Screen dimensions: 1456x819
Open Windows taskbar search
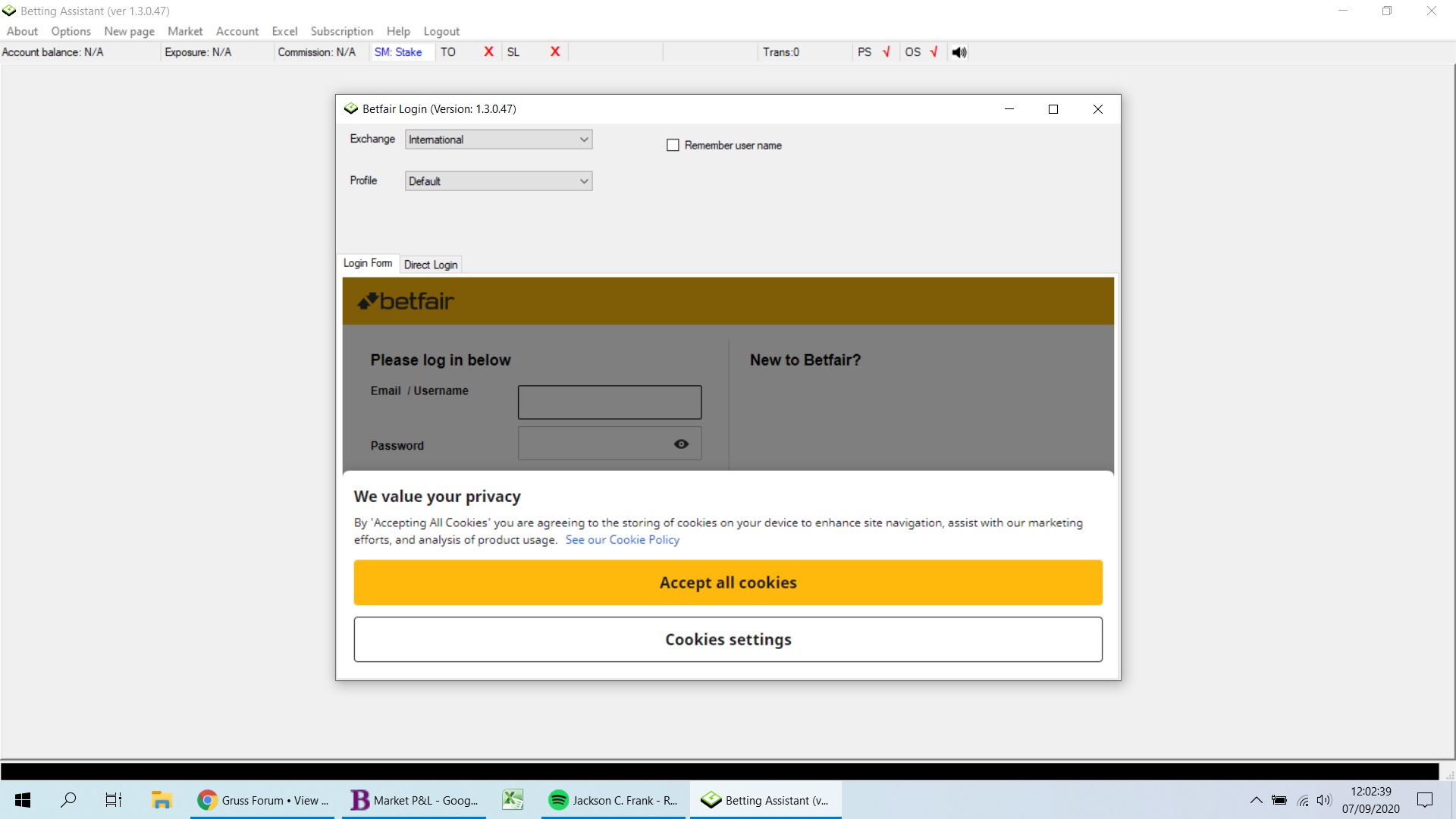[x=68, y=800]
